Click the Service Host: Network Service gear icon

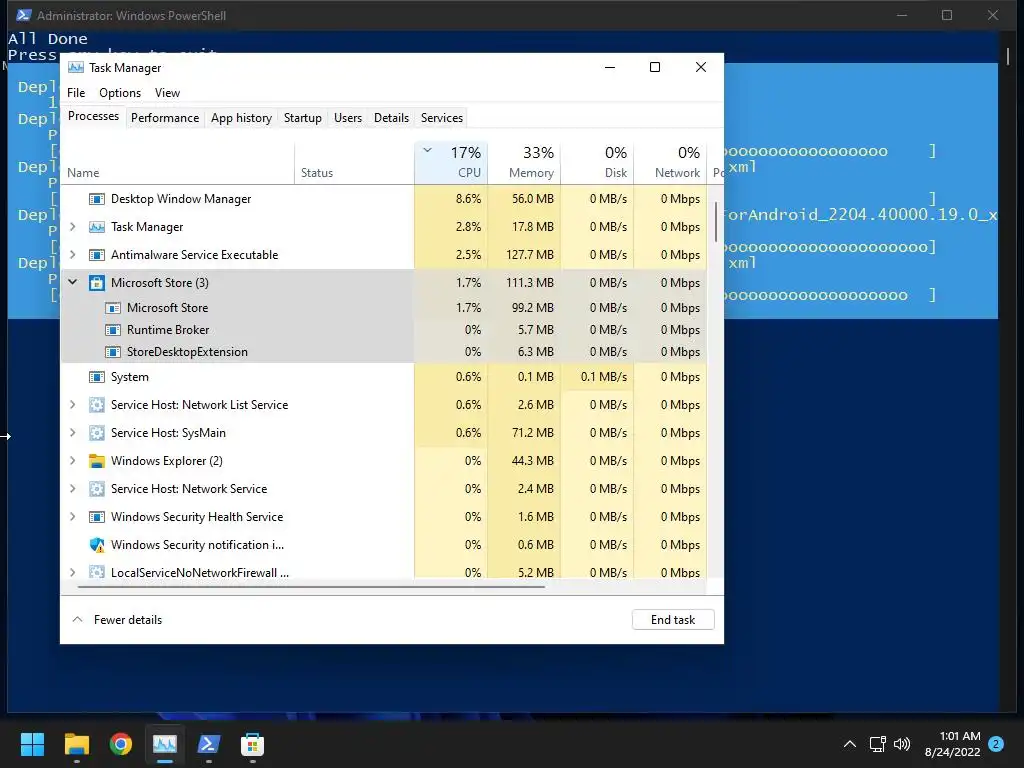pyautogui.click(x=97, y=489)
